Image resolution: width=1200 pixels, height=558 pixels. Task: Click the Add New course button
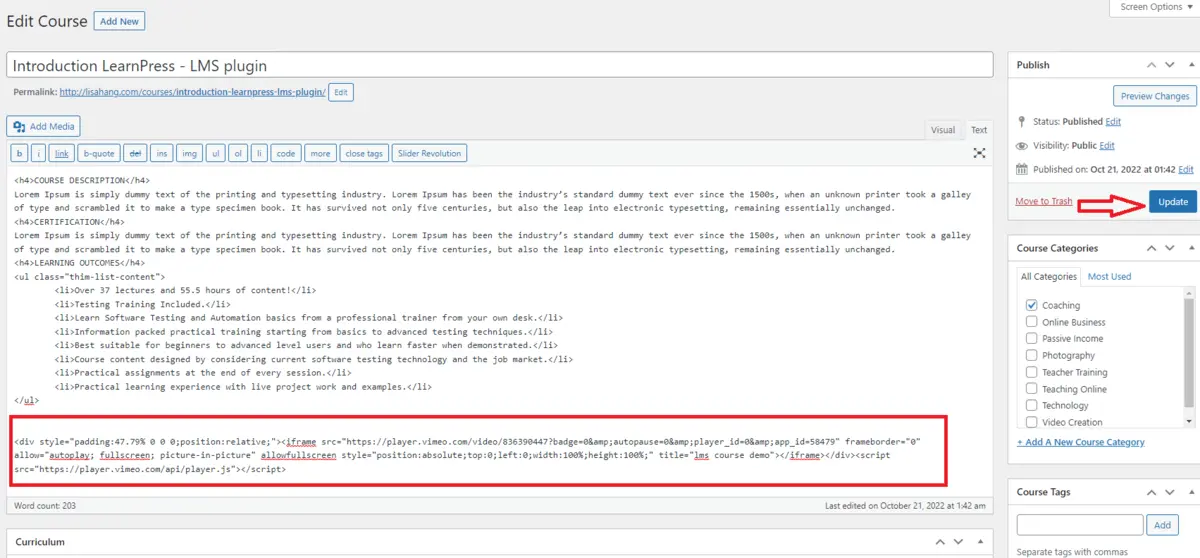click(x=120, y=21)
